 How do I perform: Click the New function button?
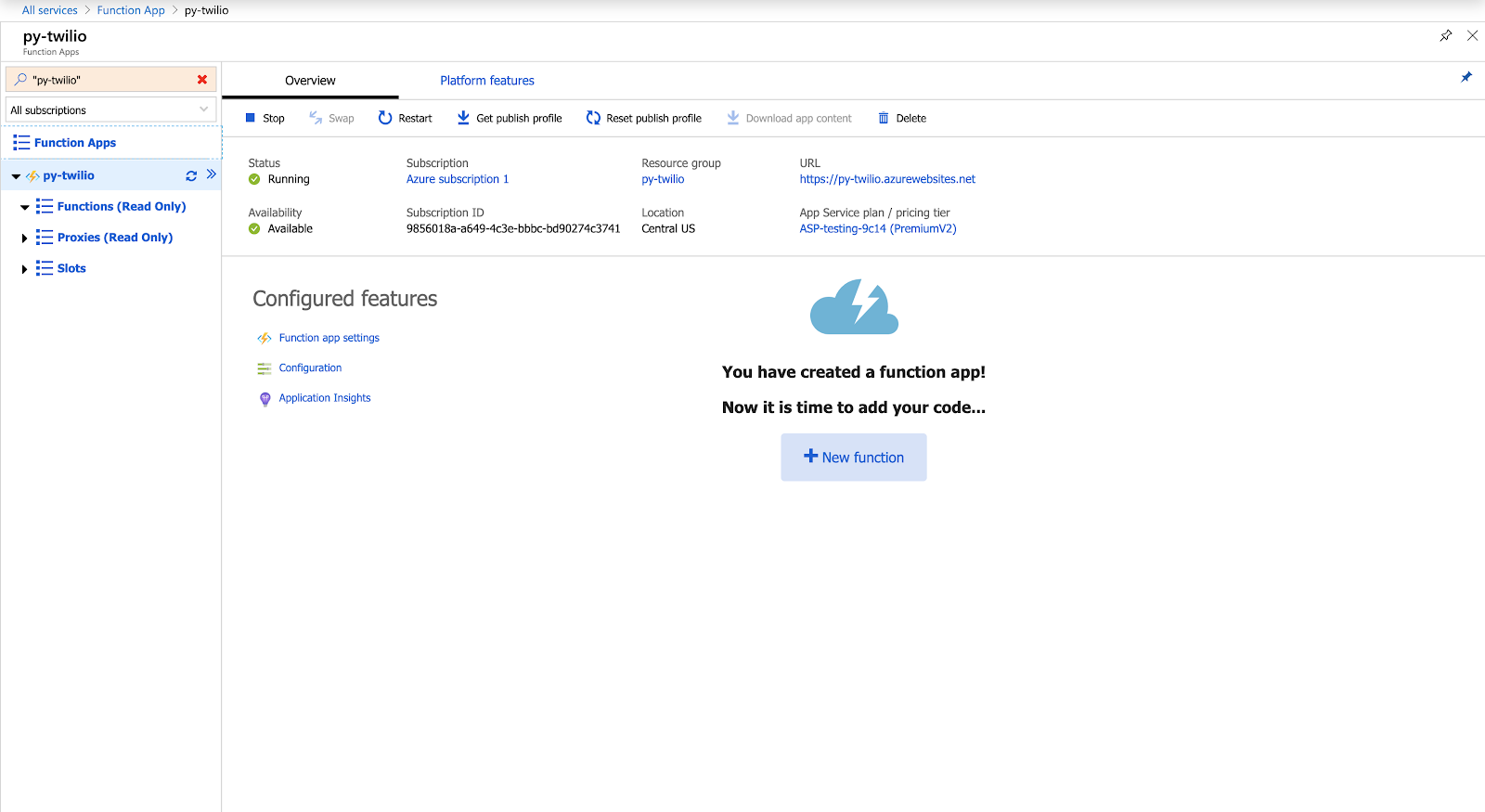click(854, 458)
